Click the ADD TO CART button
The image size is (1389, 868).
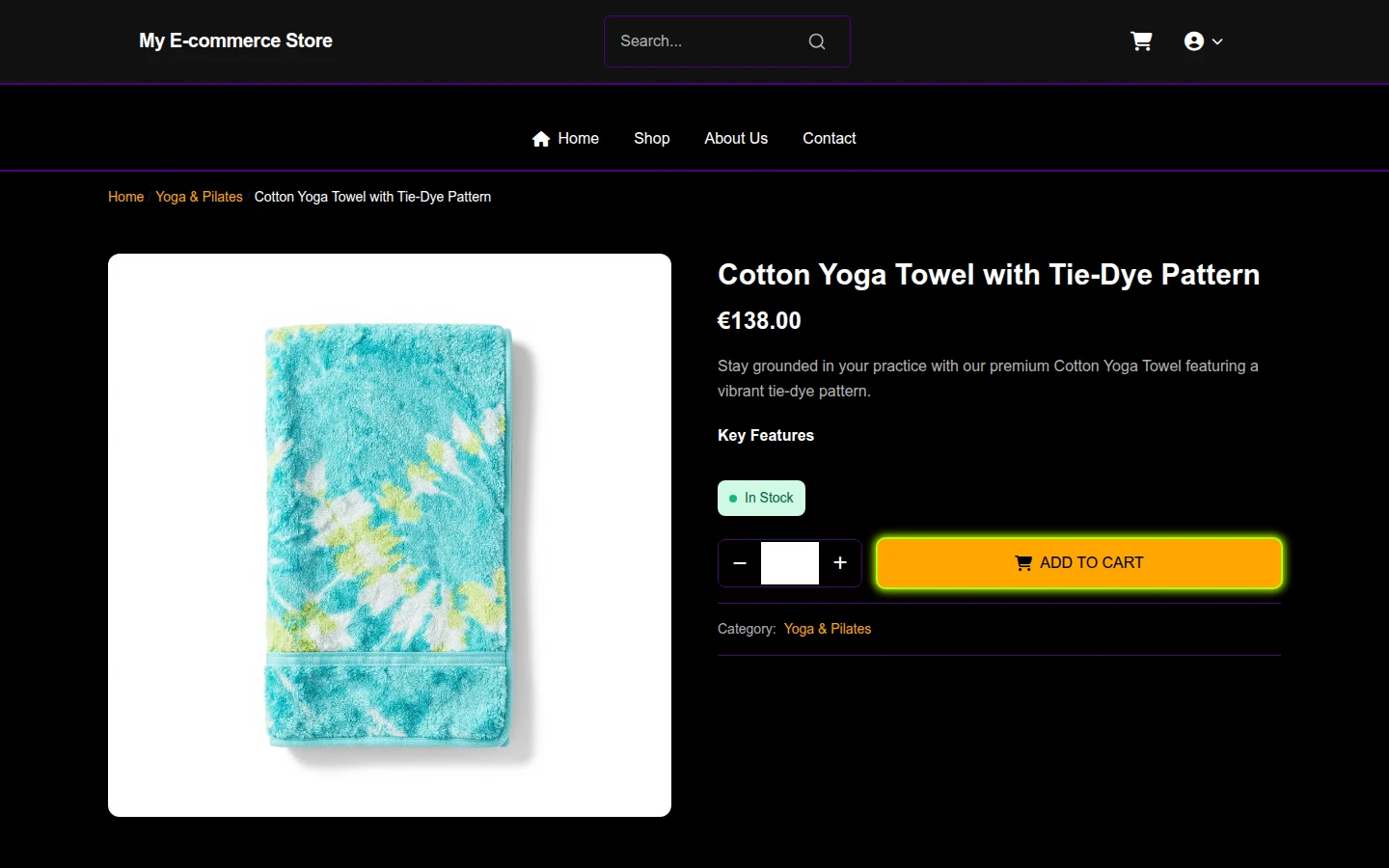(1078, 563)
